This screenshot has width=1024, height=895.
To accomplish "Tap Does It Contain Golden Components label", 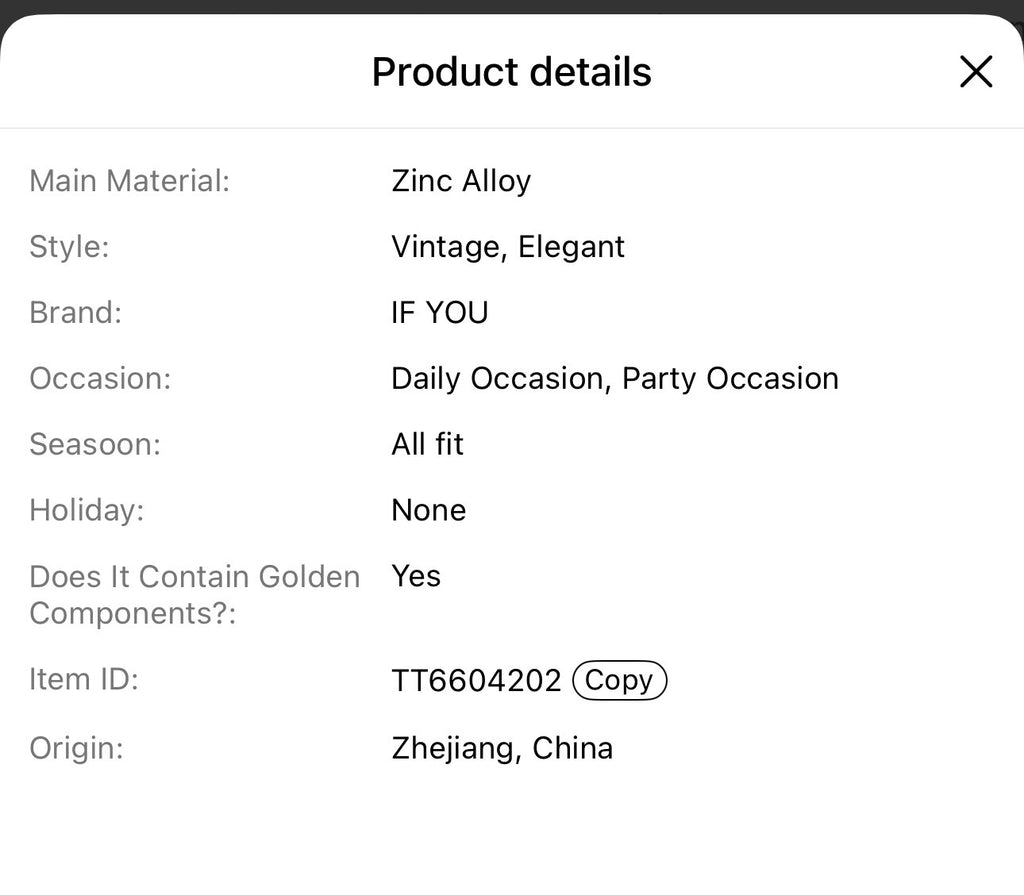I will click(195, 594).
